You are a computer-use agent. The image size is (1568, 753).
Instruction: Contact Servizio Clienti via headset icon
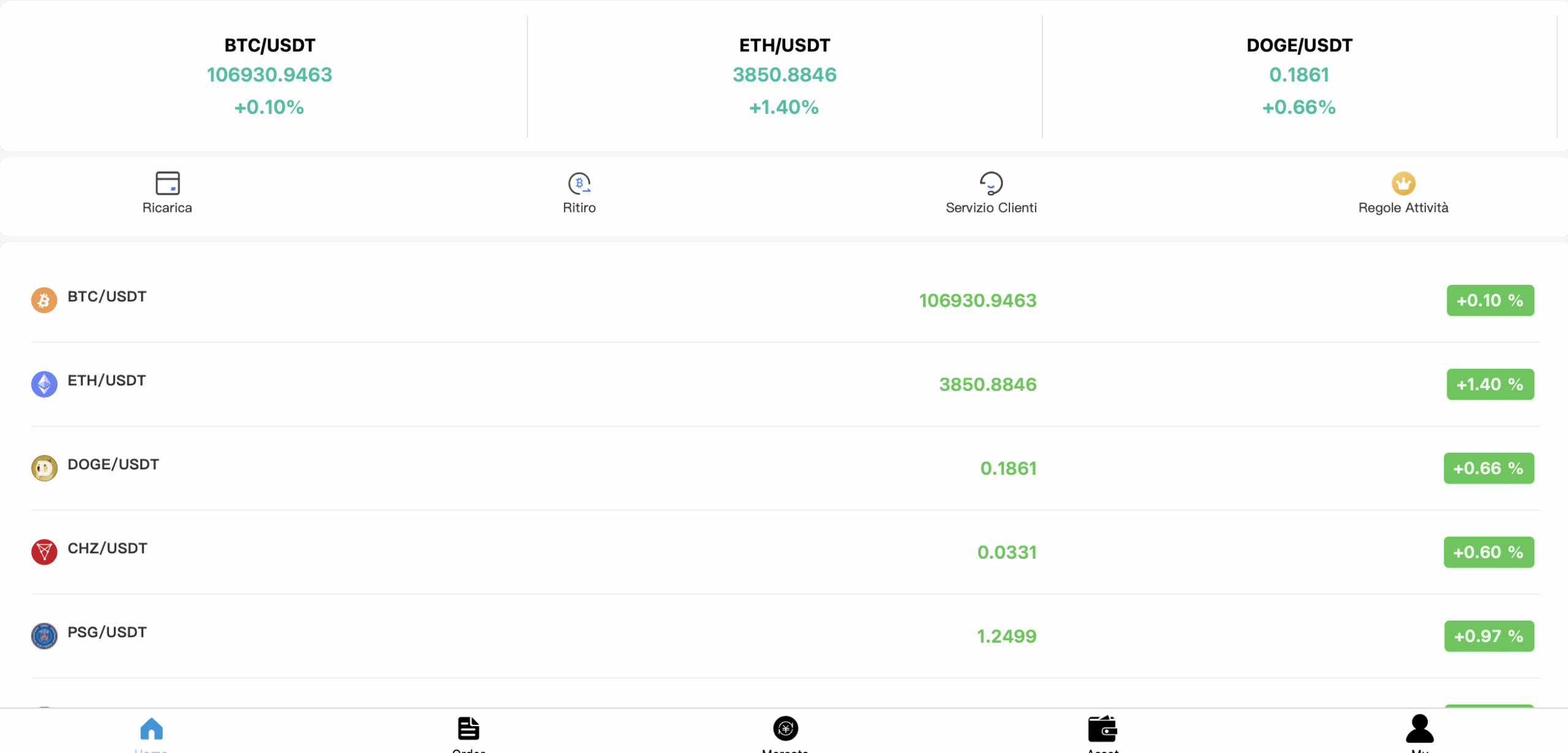click(x=990, y=183)
